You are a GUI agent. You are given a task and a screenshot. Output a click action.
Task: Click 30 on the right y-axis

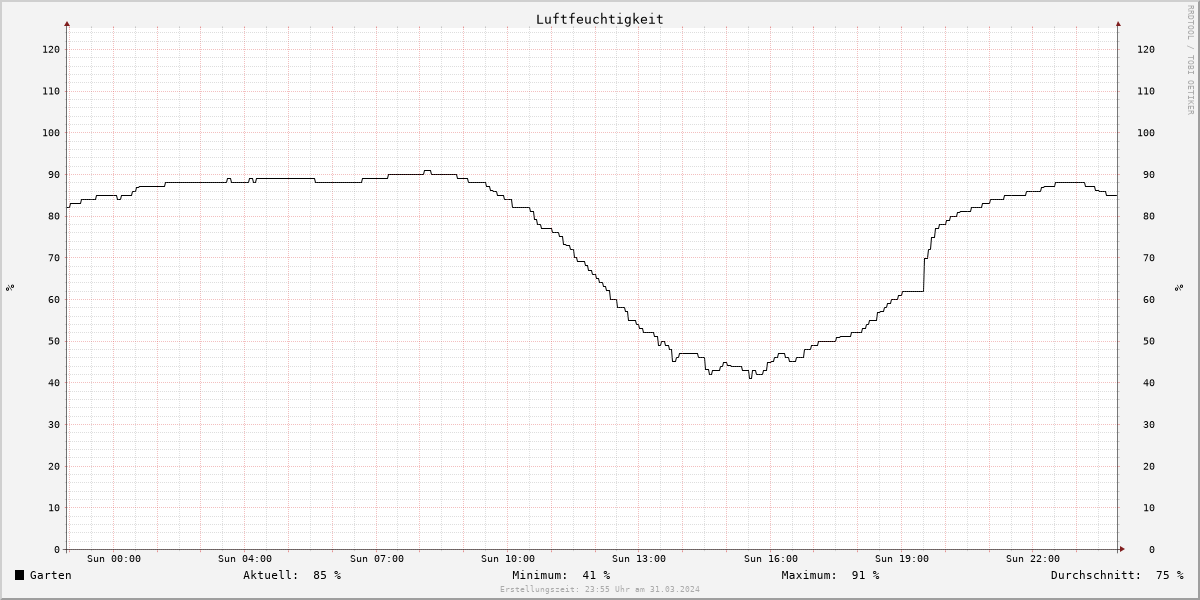pos(1149,425)
